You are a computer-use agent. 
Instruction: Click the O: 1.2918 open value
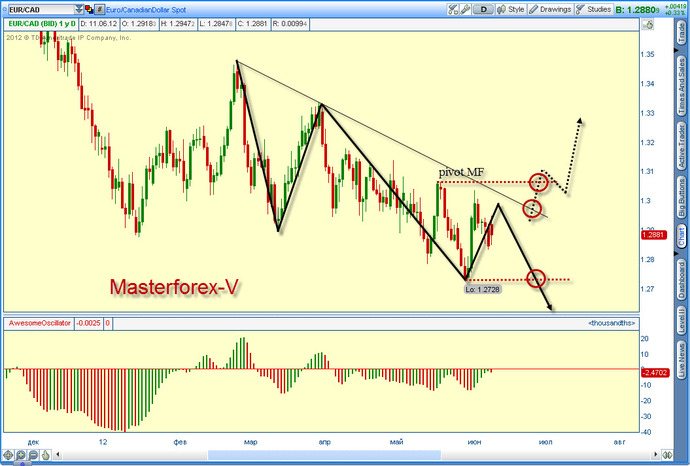click(x=139, y=24)
